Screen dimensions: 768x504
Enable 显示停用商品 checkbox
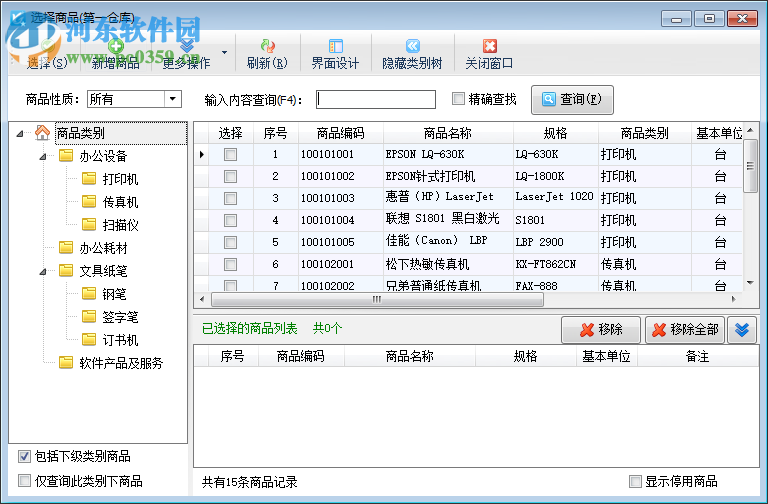tap(635, 481)
